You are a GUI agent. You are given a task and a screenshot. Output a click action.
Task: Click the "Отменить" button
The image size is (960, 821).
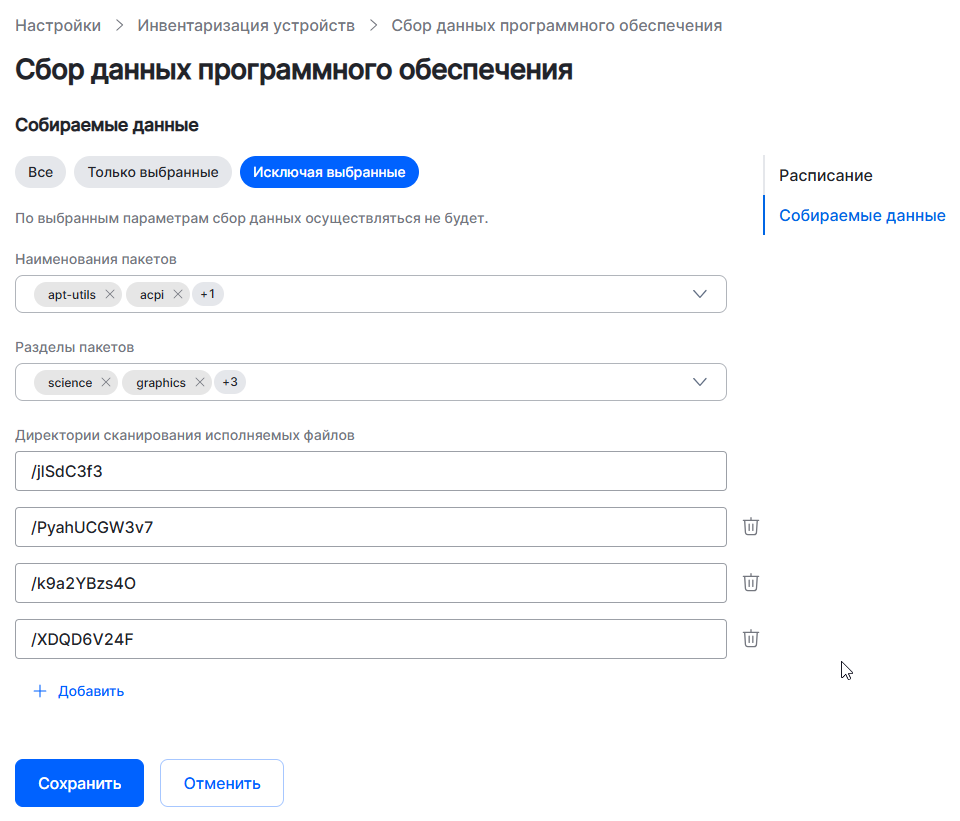coord(222,783)
